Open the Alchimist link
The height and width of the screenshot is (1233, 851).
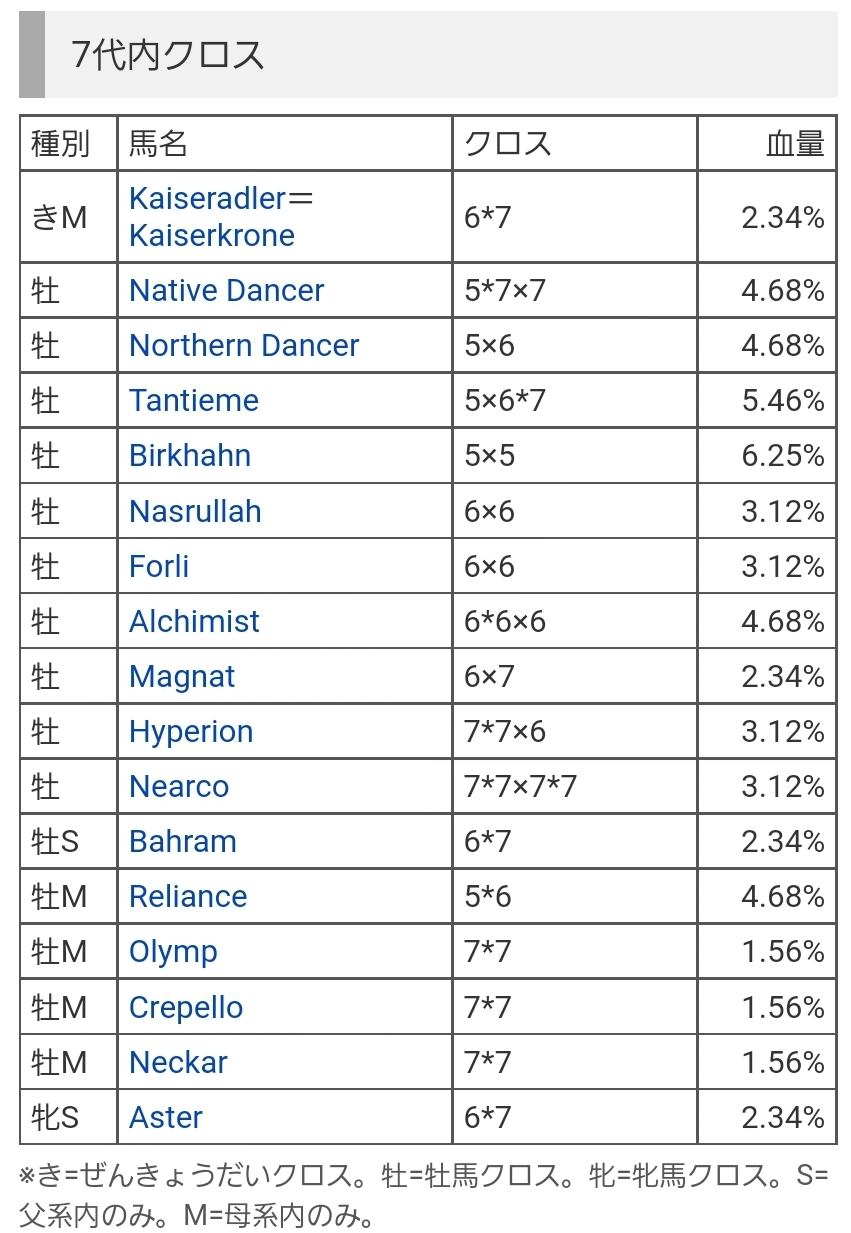click(x=194, y=622)
